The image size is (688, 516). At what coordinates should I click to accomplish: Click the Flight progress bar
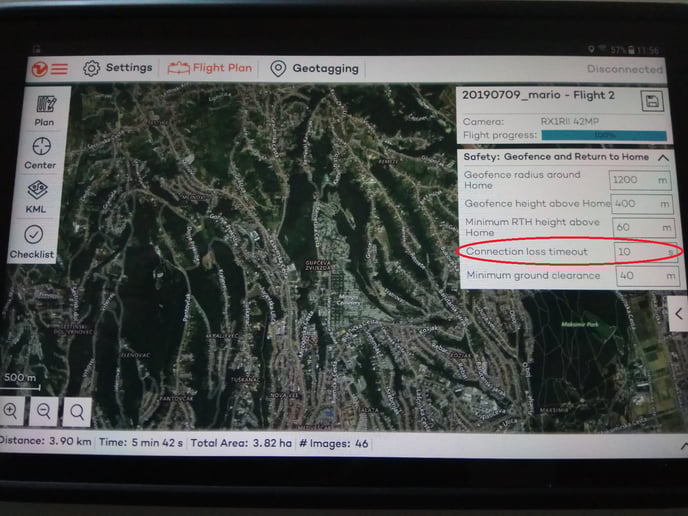(604, 135)
